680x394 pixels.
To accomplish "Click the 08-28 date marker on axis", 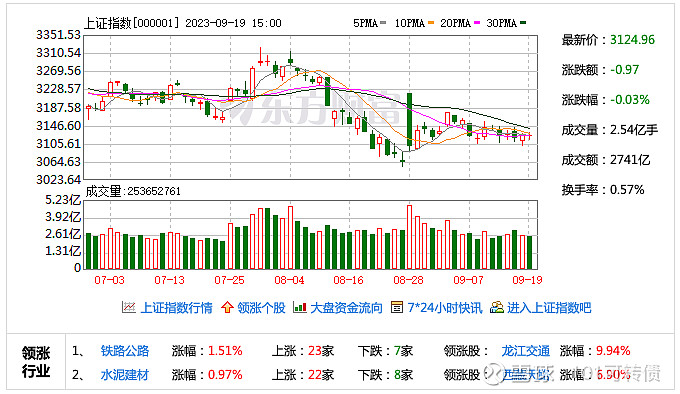I will (408, 280).
